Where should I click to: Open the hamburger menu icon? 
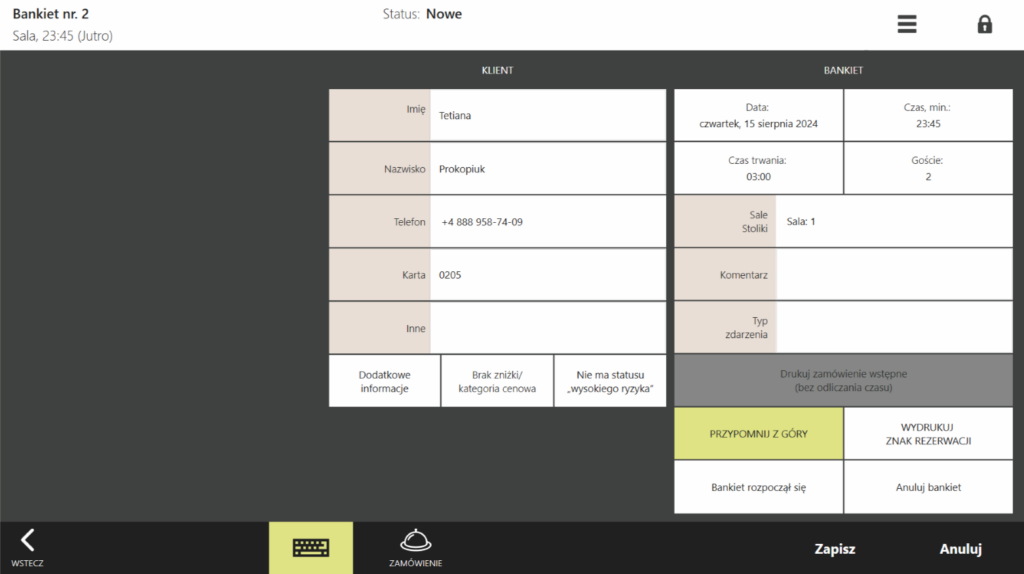[906, 25]
